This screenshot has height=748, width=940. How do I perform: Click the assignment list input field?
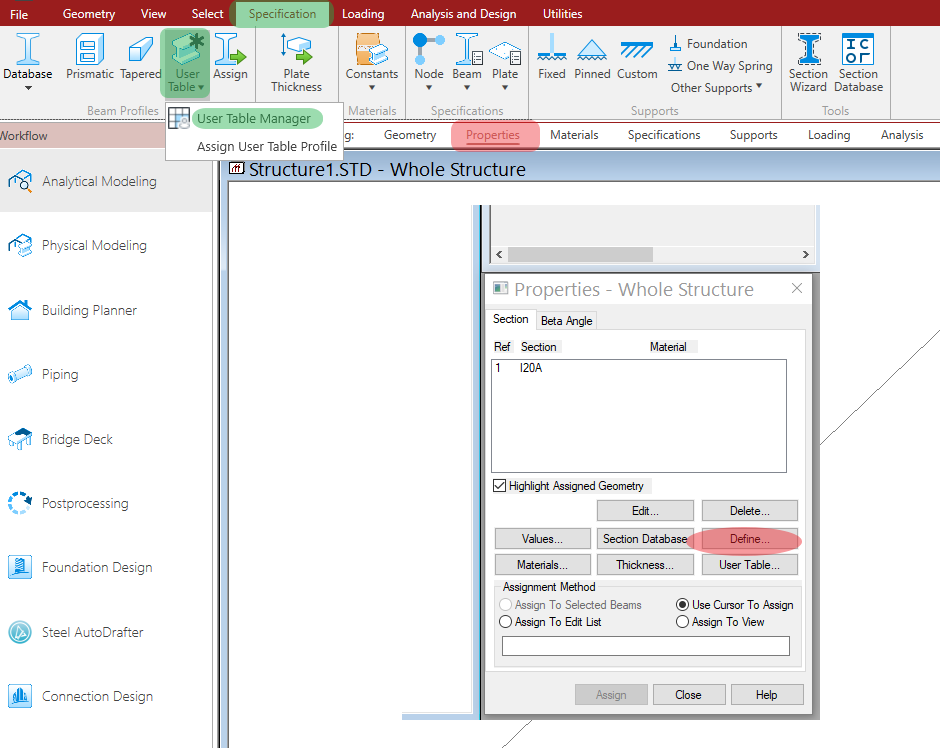pos(645,647)
